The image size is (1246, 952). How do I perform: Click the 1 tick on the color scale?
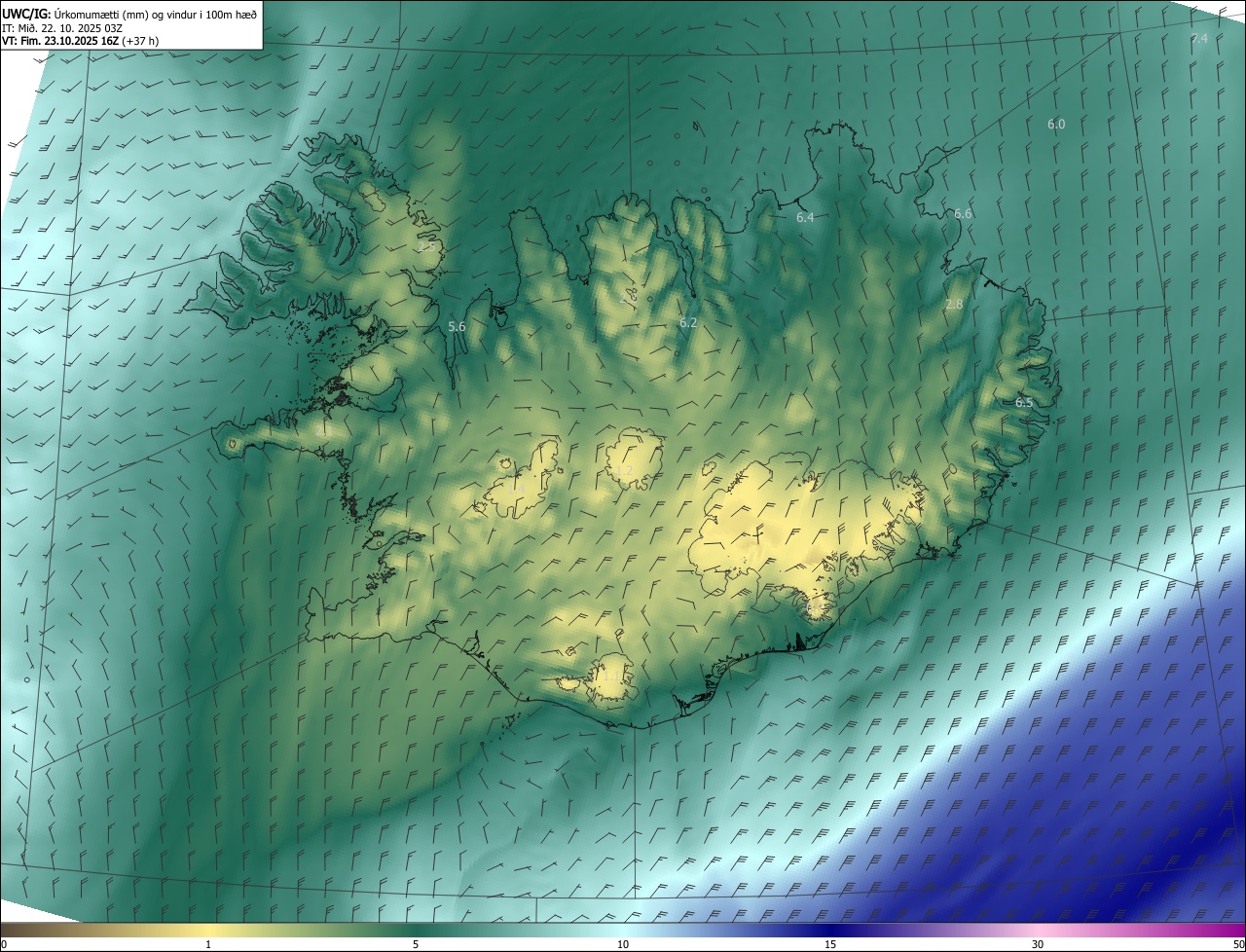point(208,944)
